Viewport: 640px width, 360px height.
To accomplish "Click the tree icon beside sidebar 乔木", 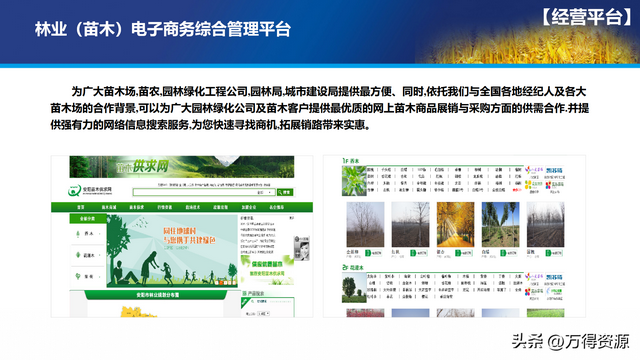I will [78, 234].
